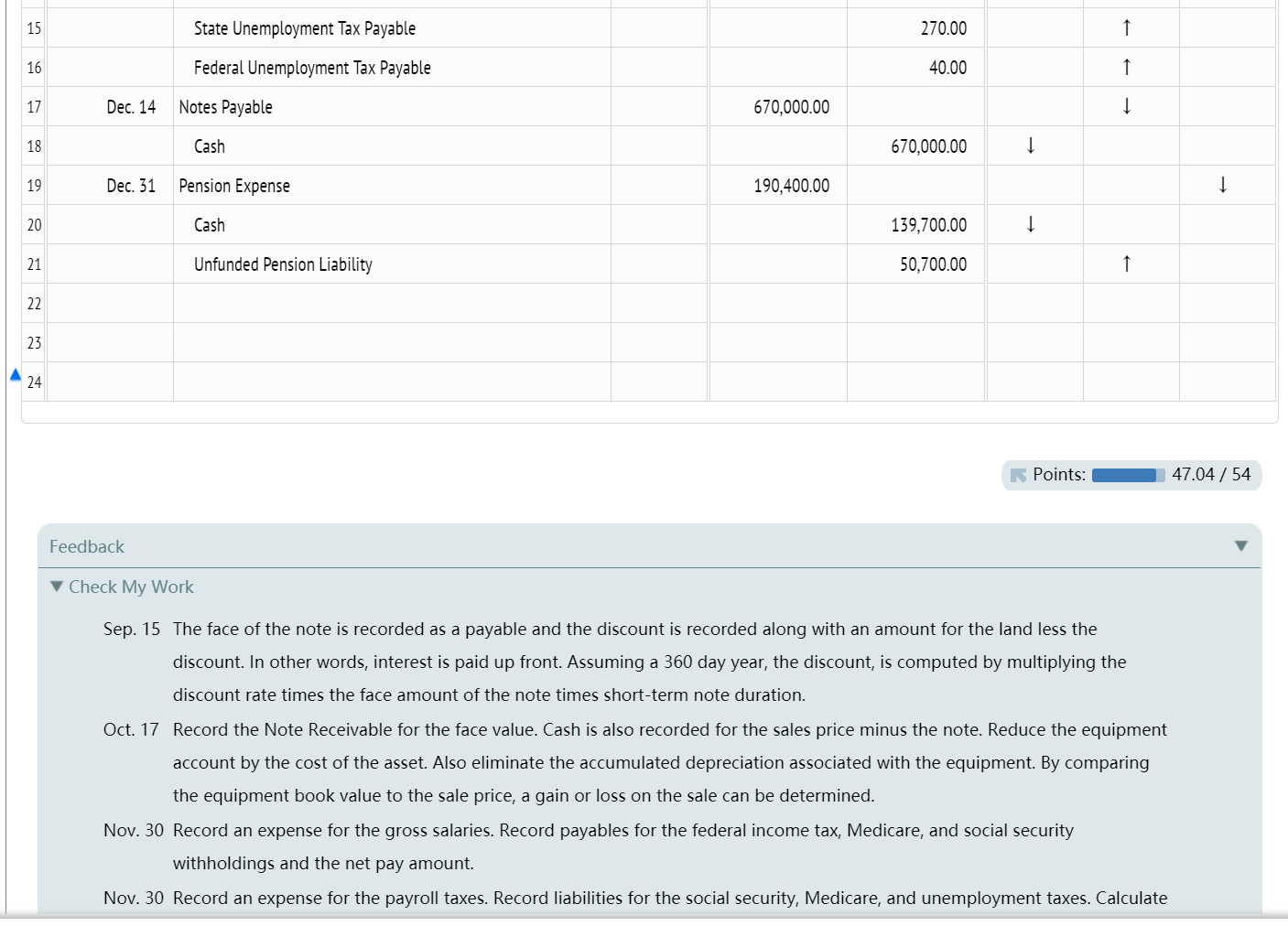
Task: Click the empty date cell on row 22
Action: (x=109, y=303)
